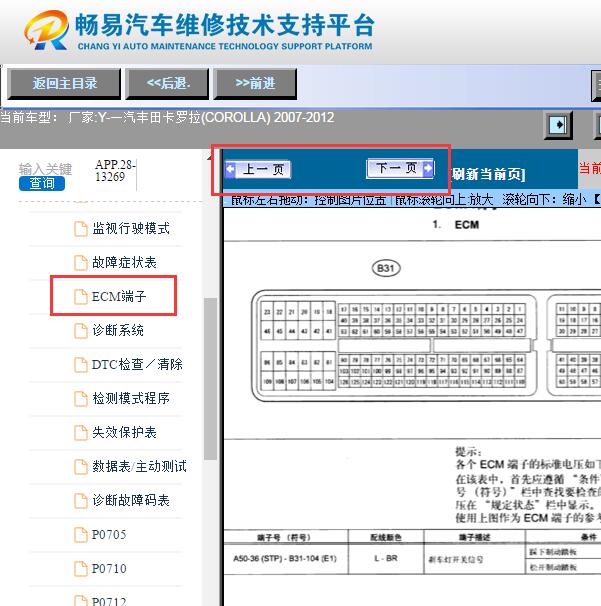Click the 查询 search button

42,183
